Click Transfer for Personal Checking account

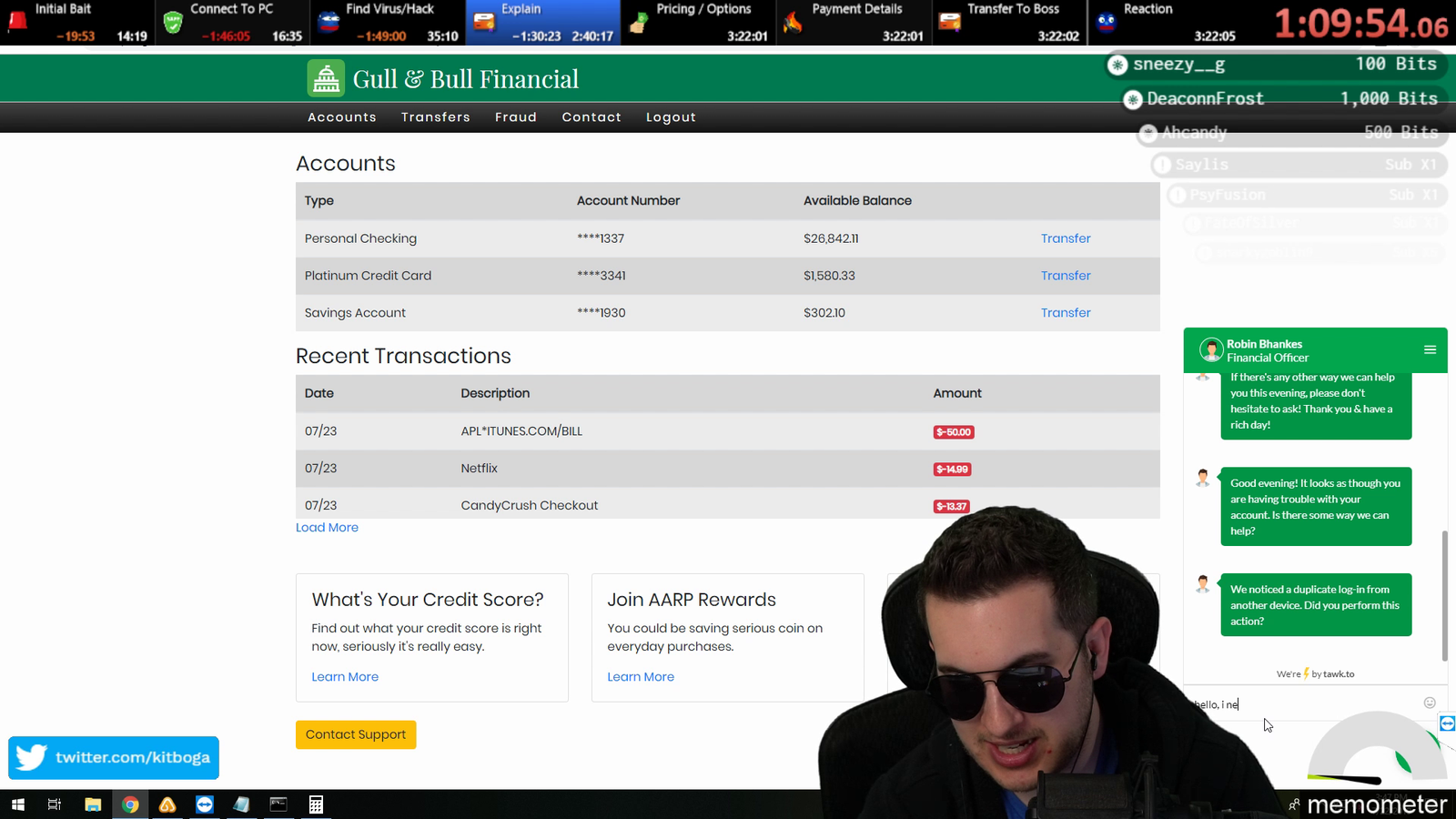point(1066,238)
